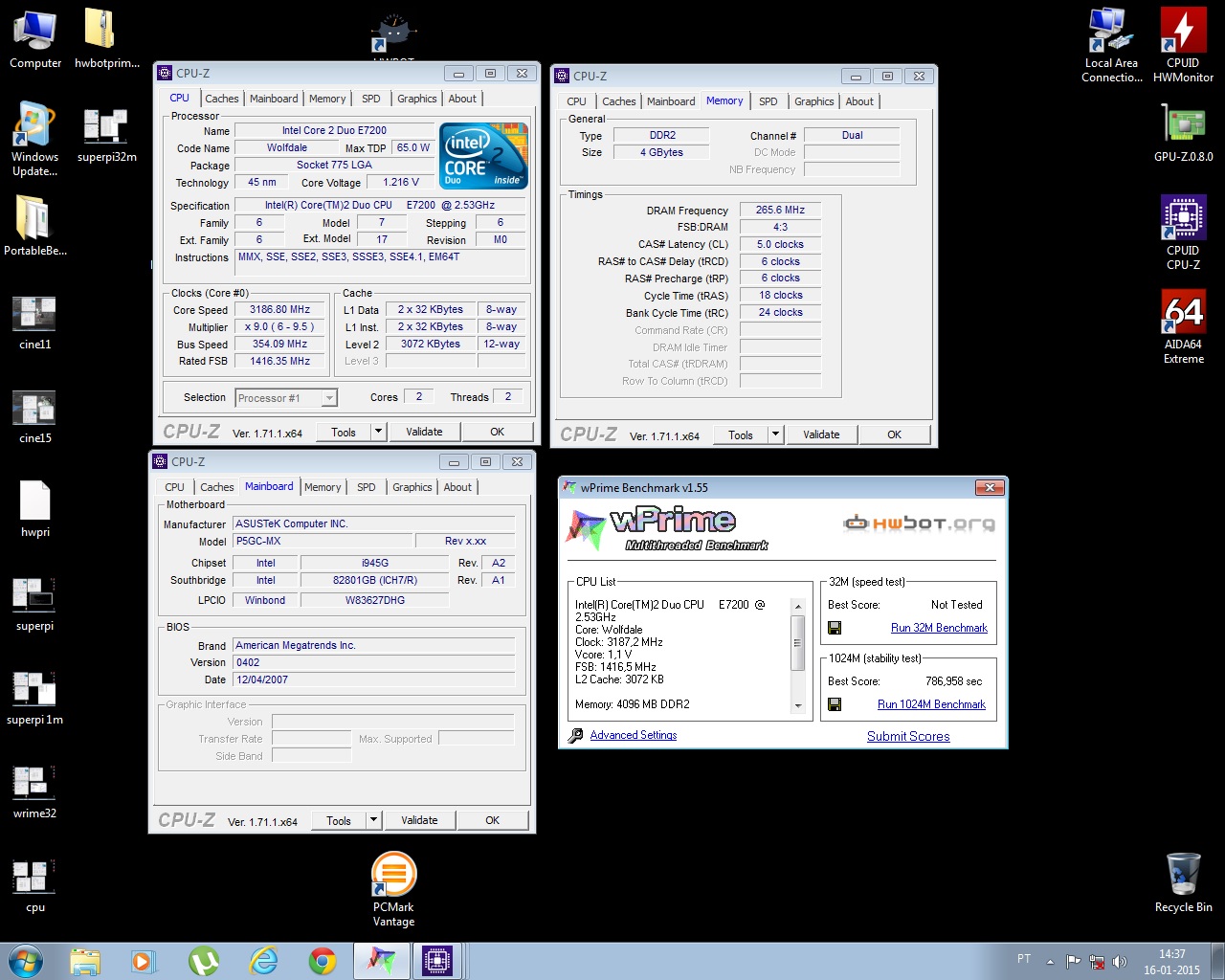This screenshot has height=980, width=1225.
Task: Select SPD tab in Memory CPU-Z window
Action: click(x=768, y=101)
